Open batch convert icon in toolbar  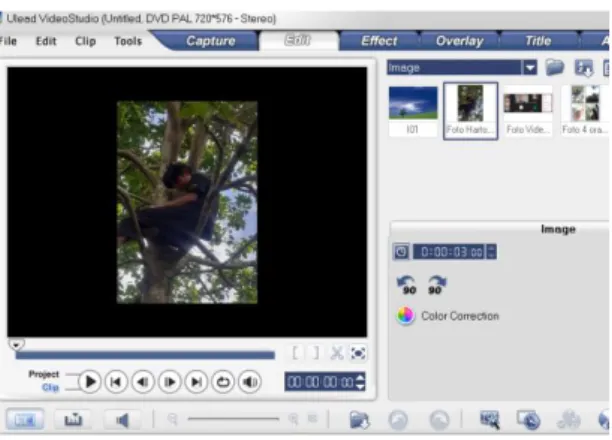528,420
